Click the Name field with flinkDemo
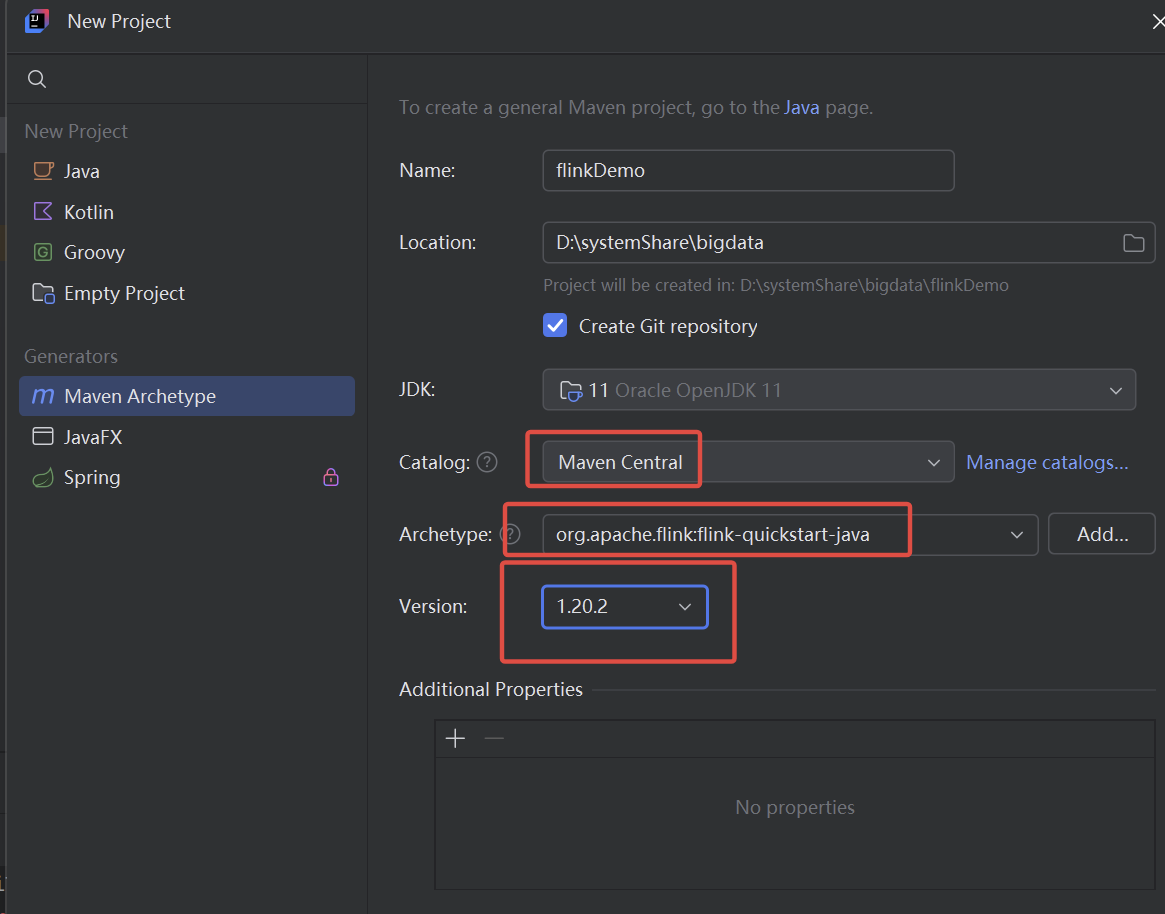 coord(748,170)
